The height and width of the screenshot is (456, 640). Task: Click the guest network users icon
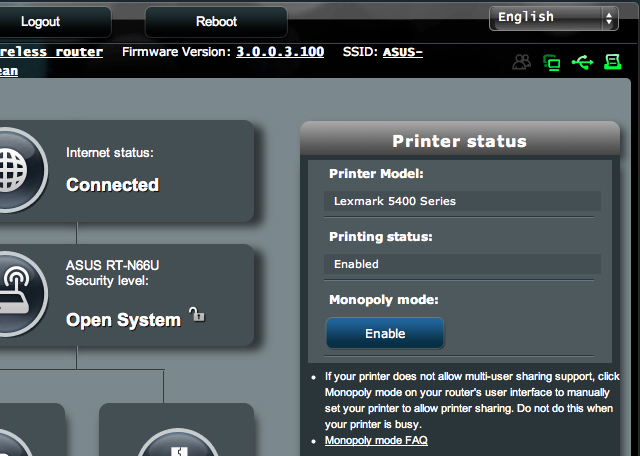(x=522, y=62)
